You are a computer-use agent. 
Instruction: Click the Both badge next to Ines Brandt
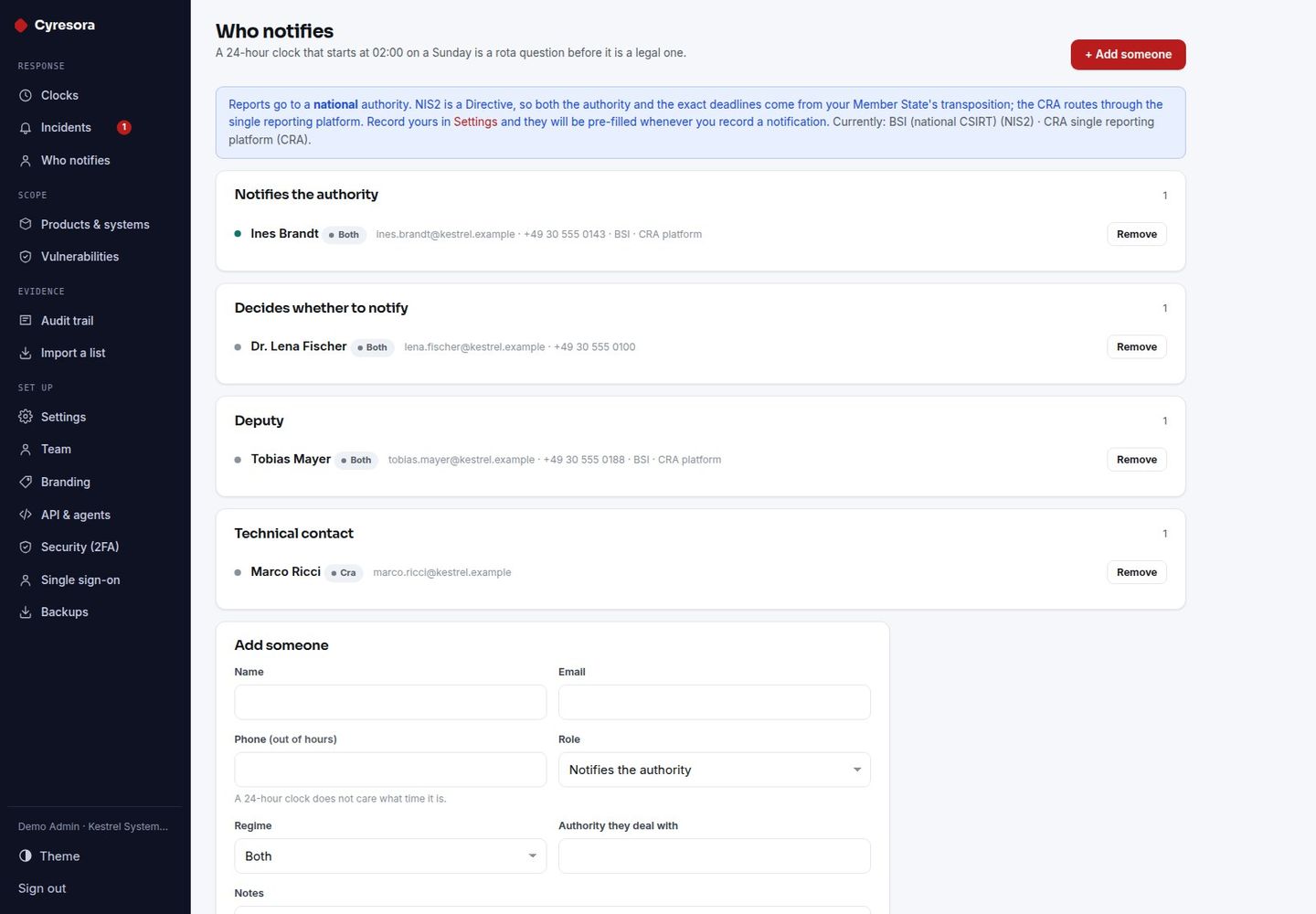coord(345,235)
